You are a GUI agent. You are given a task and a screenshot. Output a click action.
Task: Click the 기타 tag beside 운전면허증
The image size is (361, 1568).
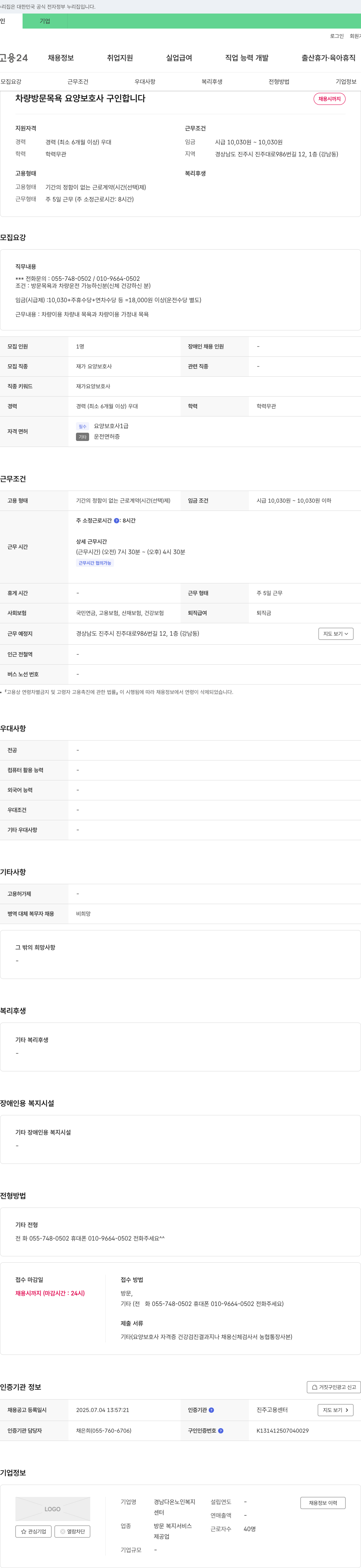click(x=83, y=436)
